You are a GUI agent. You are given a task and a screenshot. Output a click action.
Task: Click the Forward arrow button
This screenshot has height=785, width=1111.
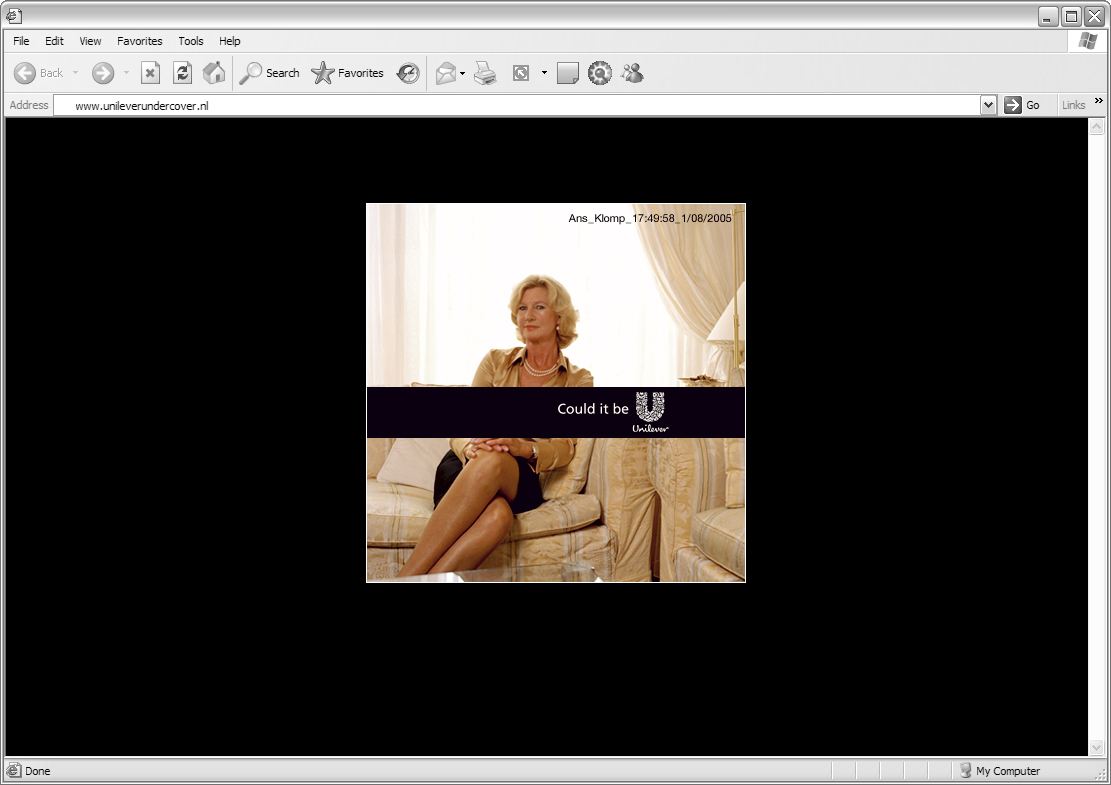(x=103, y=73)
